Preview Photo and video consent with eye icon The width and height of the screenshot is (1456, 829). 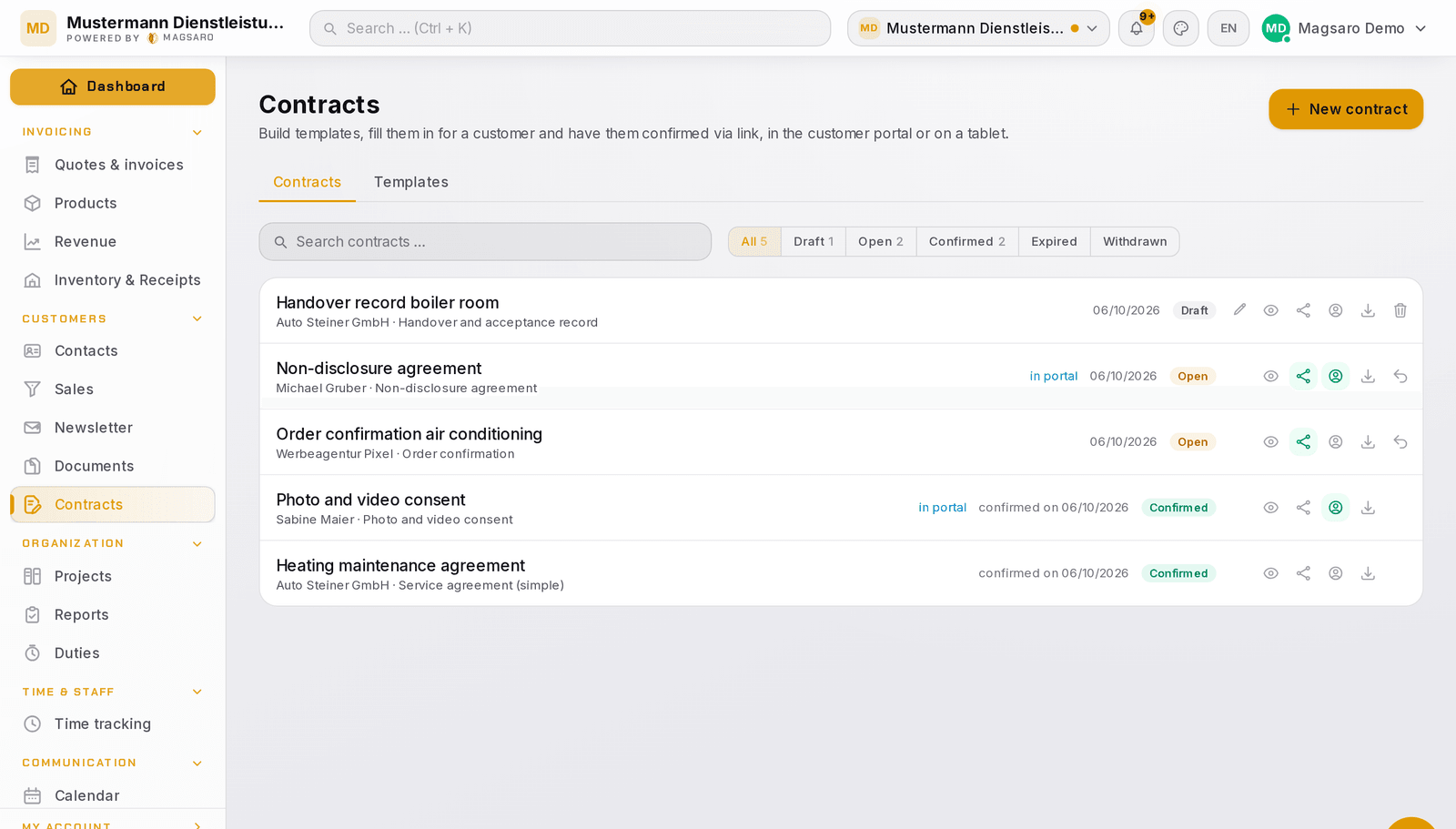(x=1271, y=508)
